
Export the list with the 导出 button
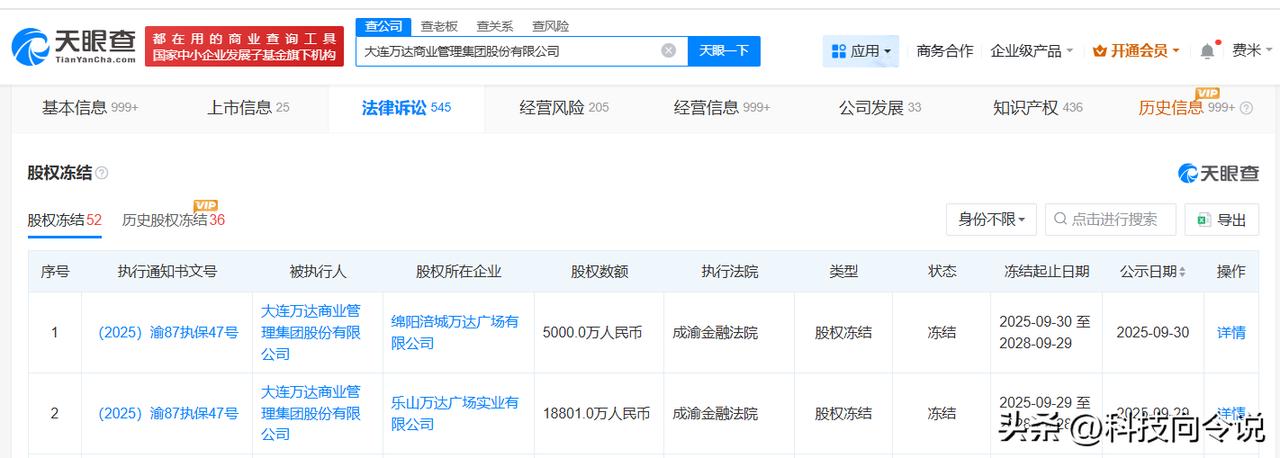[1221, 219]
